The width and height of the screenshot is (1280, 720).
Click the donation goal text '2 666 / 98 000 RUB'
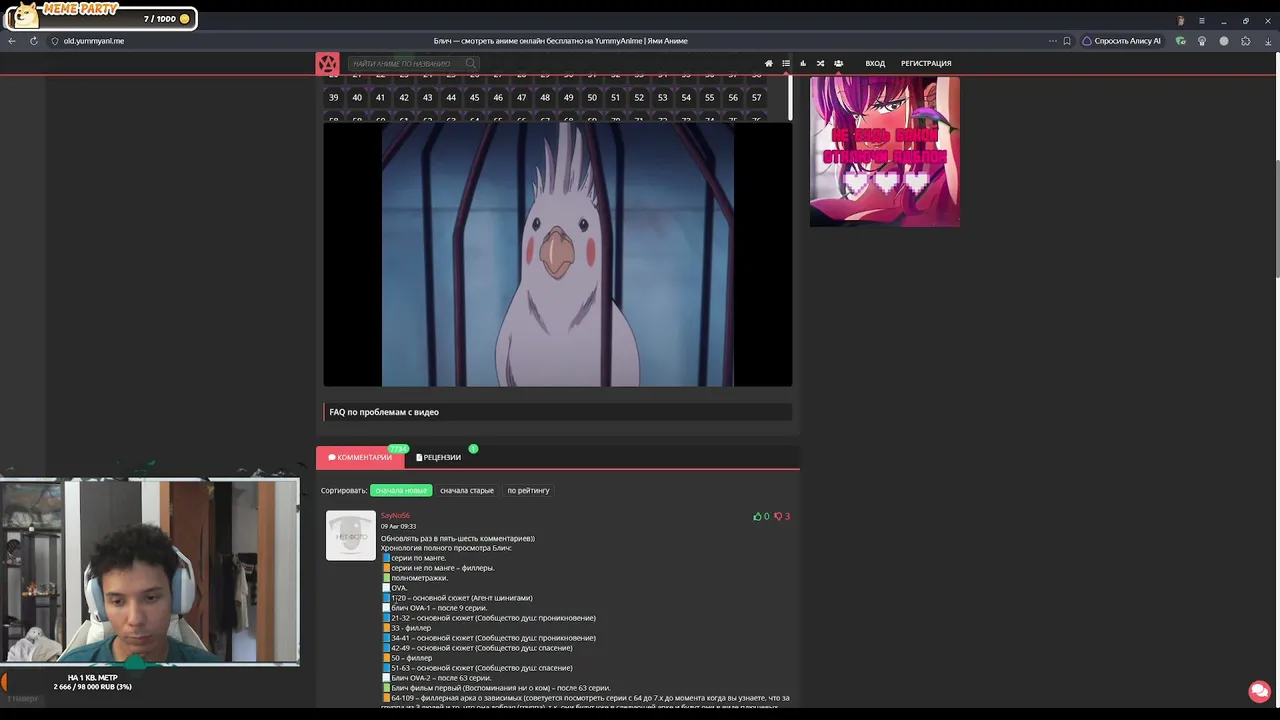[x=92, y=687]
